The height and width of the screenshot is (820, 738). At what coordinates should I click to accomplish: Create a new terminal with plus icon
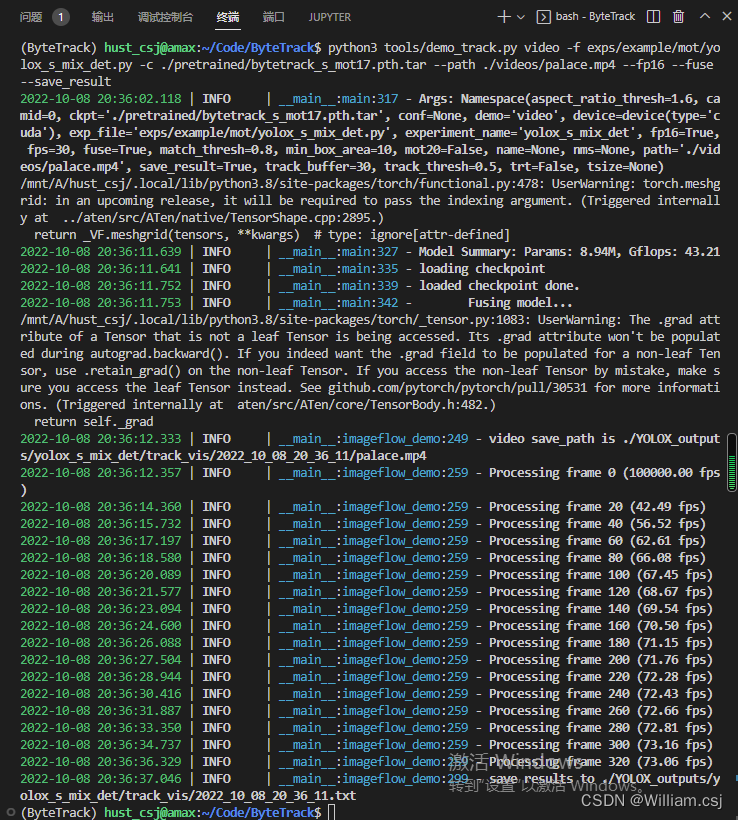[504, 17]
